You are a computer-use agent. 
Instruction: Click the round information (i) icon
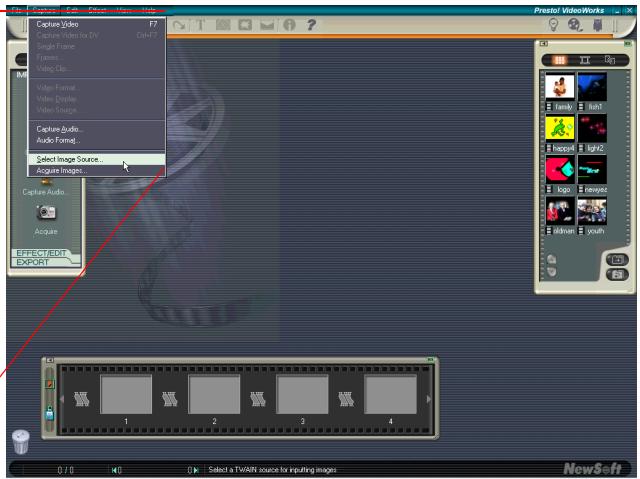click(x=289, y=25)
